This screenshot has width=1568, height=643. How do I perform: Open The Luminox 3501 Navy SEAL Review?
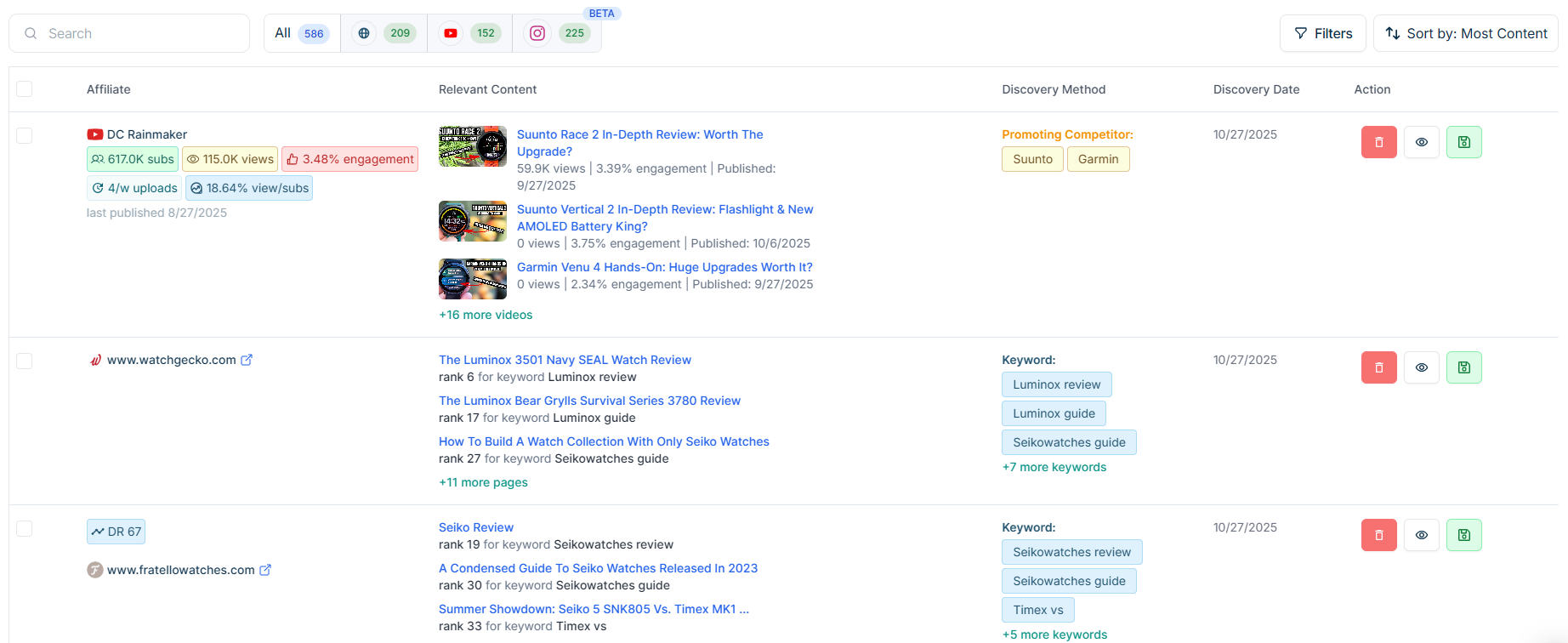565,360
